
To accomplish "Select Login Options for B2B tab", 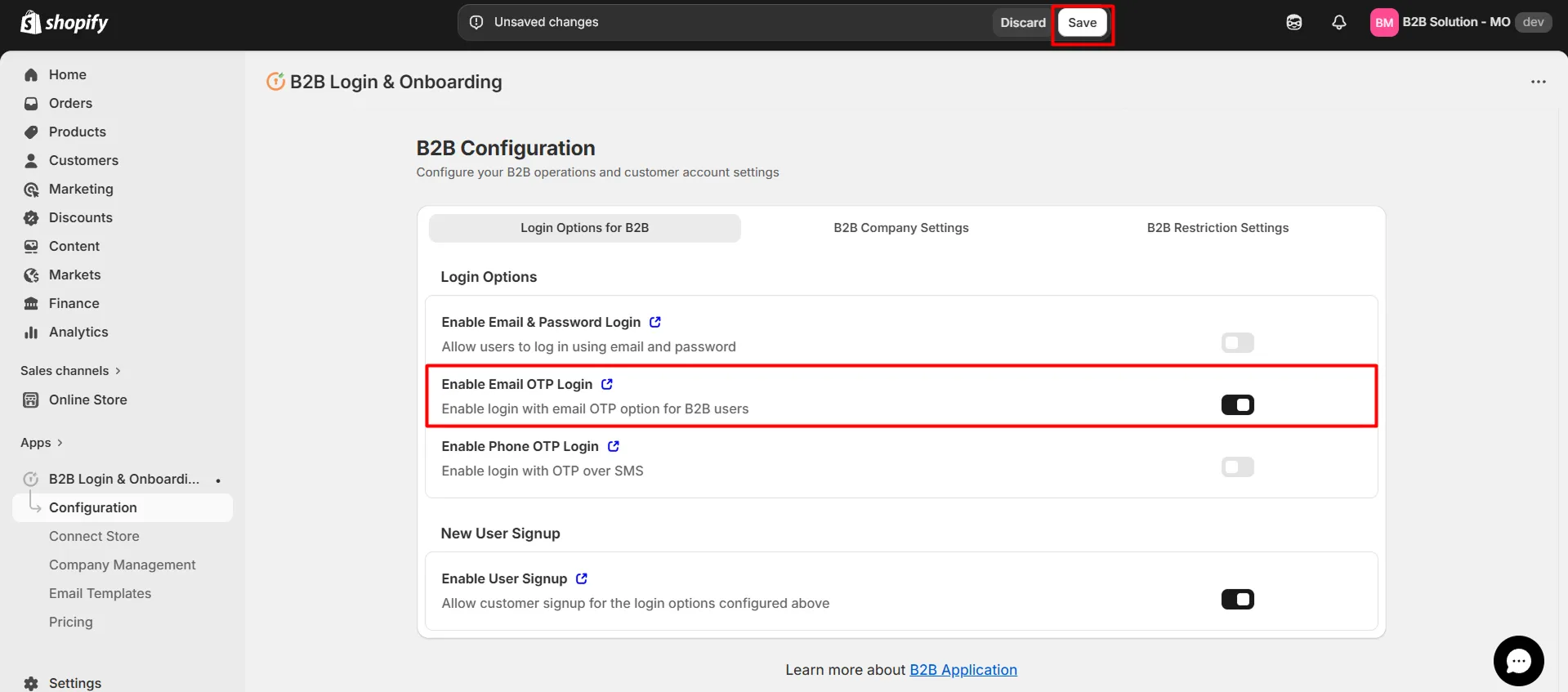I will pyautogui.click(x=584, y=228).
